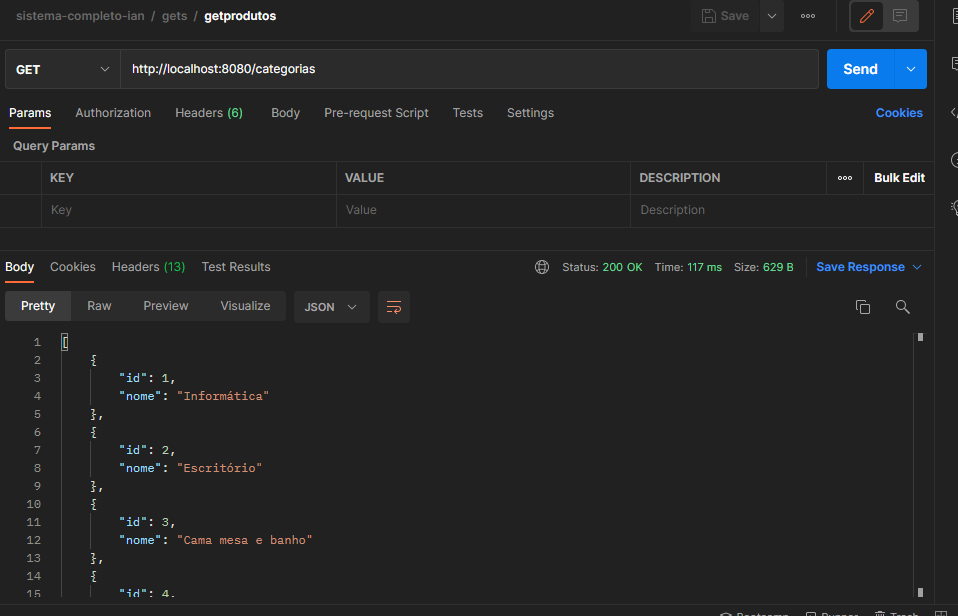This screenshot has height=616, width=958.
Task: Toggle line wrapping in the response viewer
Action: (x=393, y=307)
